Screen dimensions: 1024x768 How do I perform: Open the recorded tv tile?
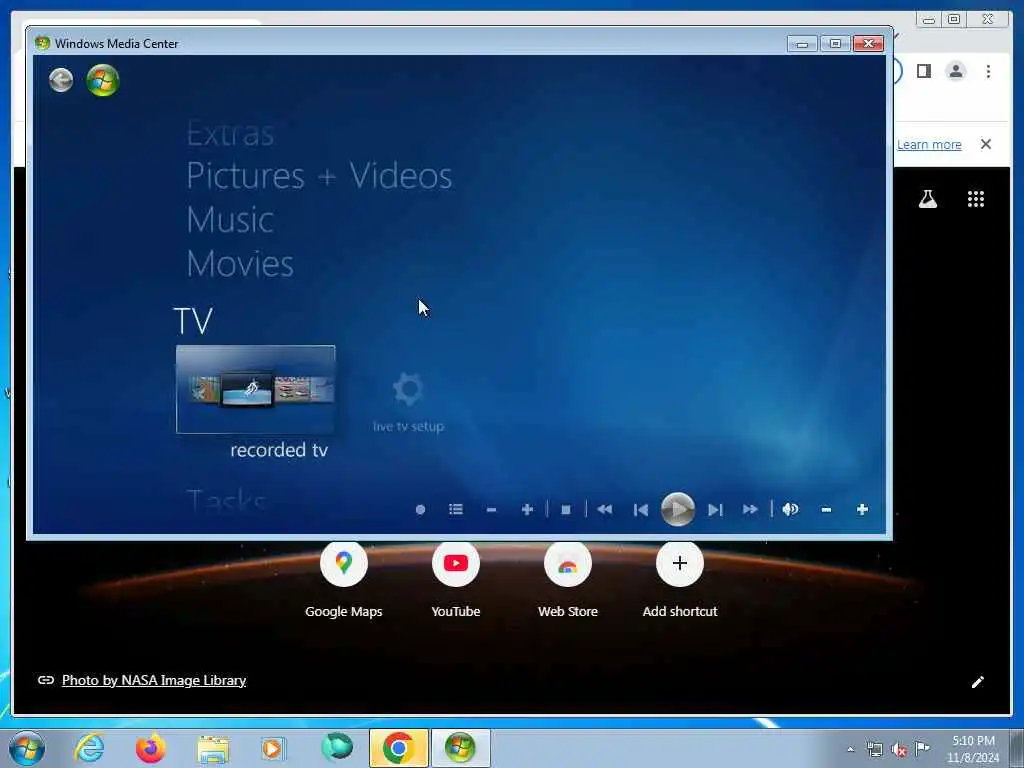[255, 389]
